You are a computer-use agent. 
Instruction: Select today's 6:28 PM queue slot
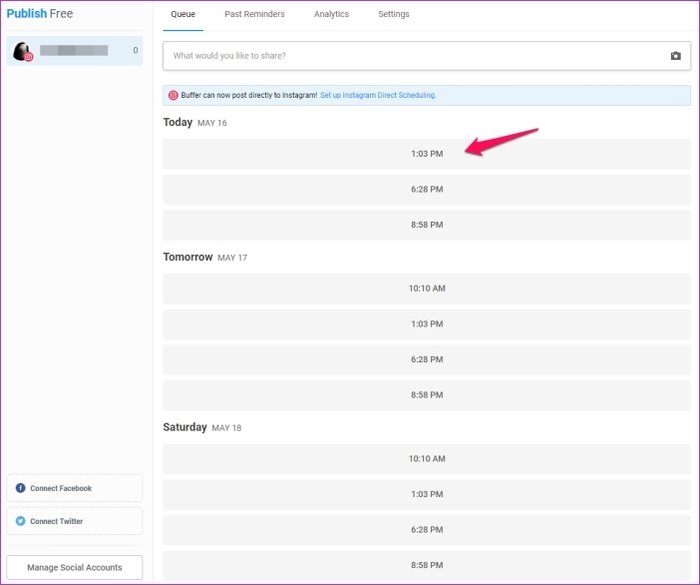(x=426, y=189)
